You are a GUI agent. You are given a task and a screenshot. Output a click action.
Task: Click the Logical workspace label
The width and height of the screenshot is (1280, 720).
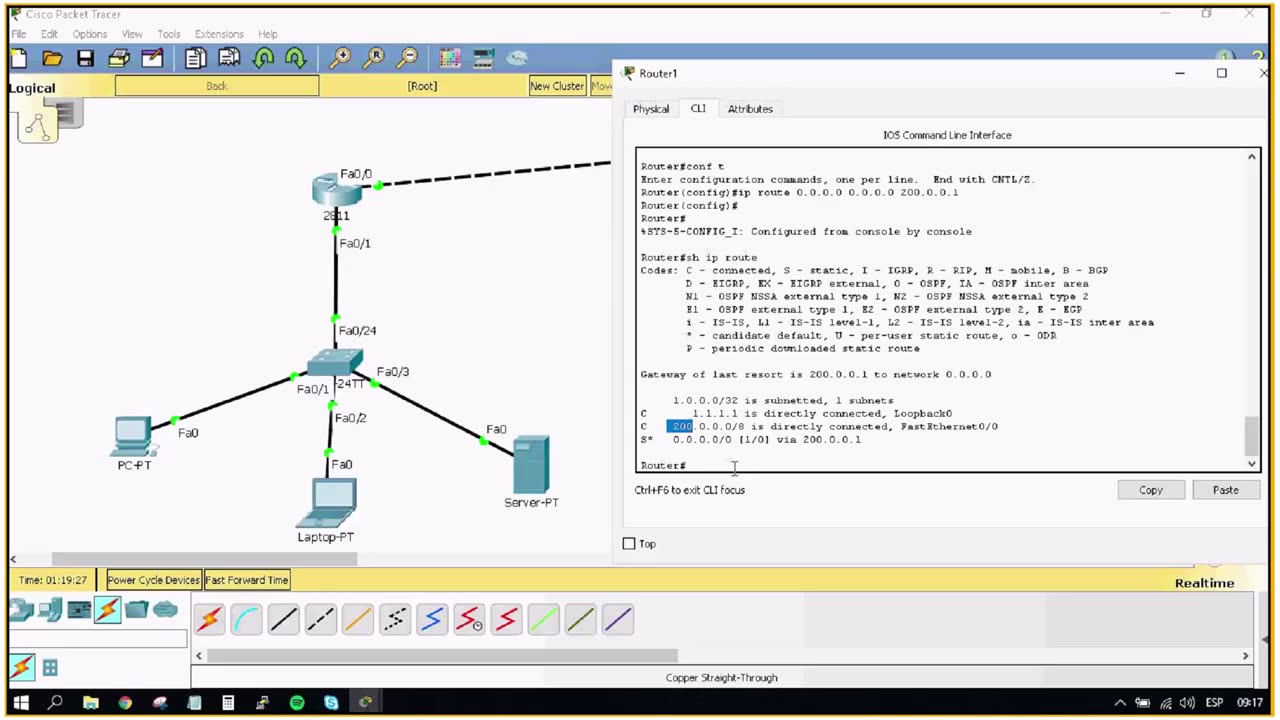pyautogui.click(x=32, y=88)
